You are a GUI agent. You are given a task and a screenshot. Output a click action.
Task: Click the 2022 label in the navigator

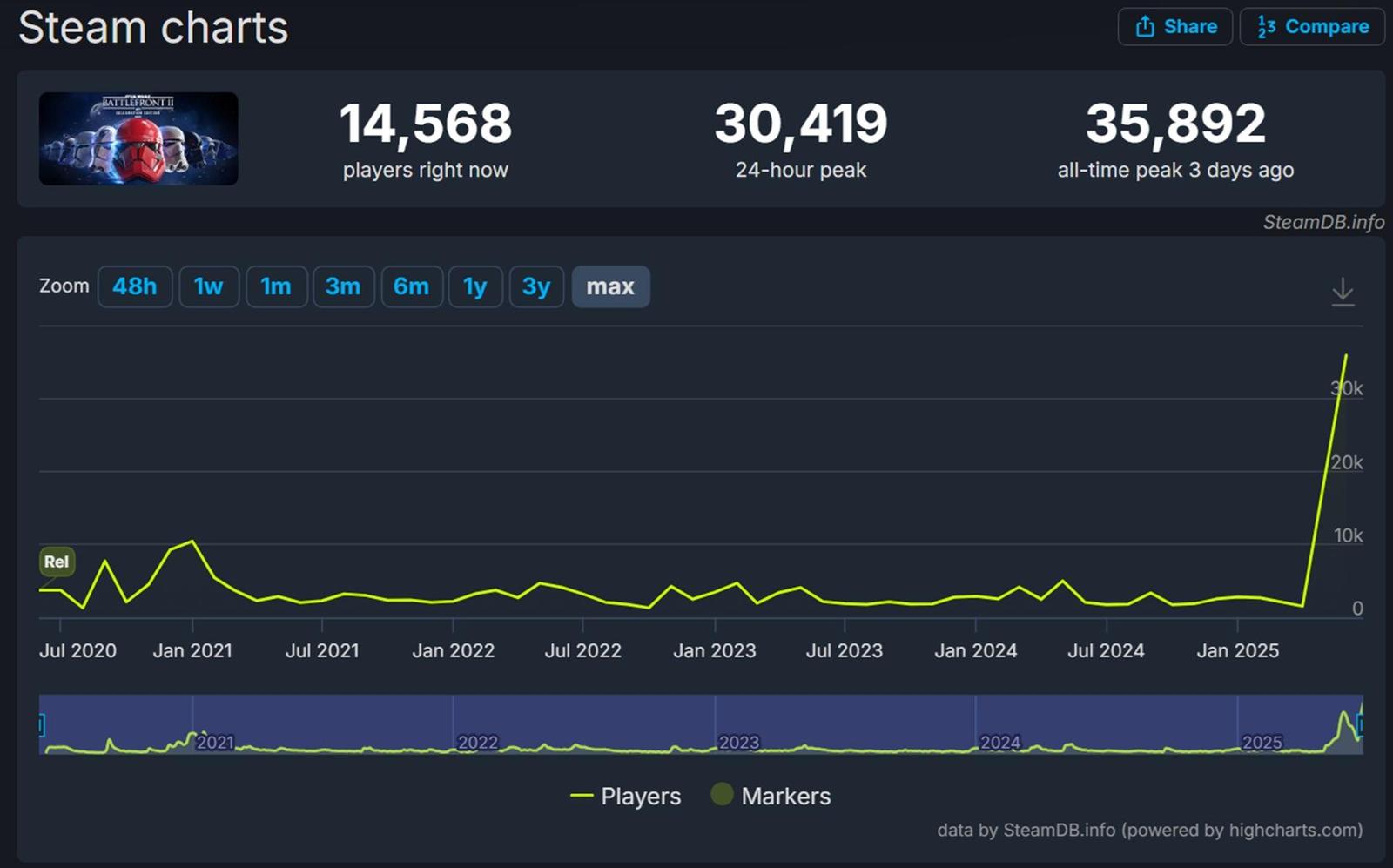477,743
